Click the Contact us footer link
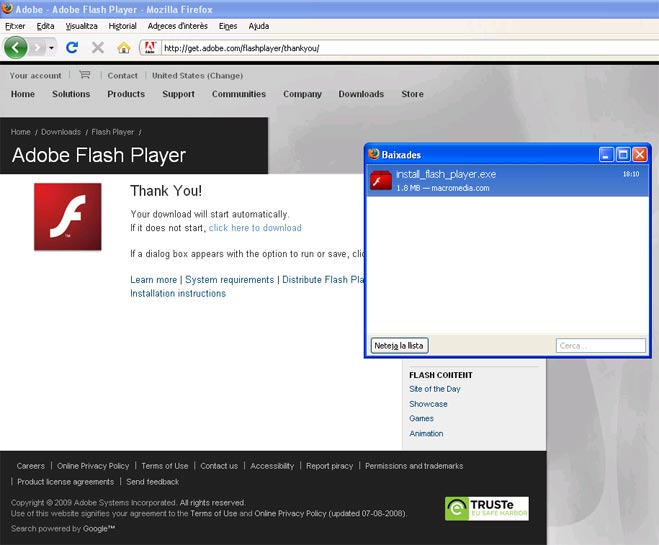Screen dimensions: 659x545 219,466
